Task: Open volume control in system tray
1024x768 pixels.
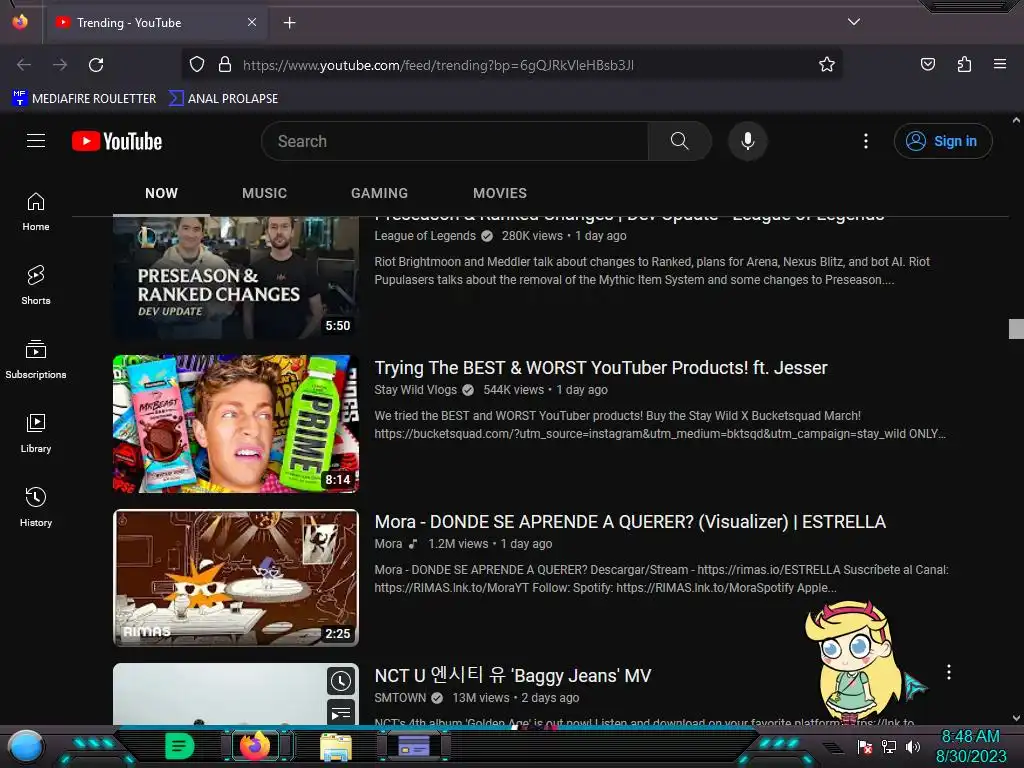Action: point(913,746)
